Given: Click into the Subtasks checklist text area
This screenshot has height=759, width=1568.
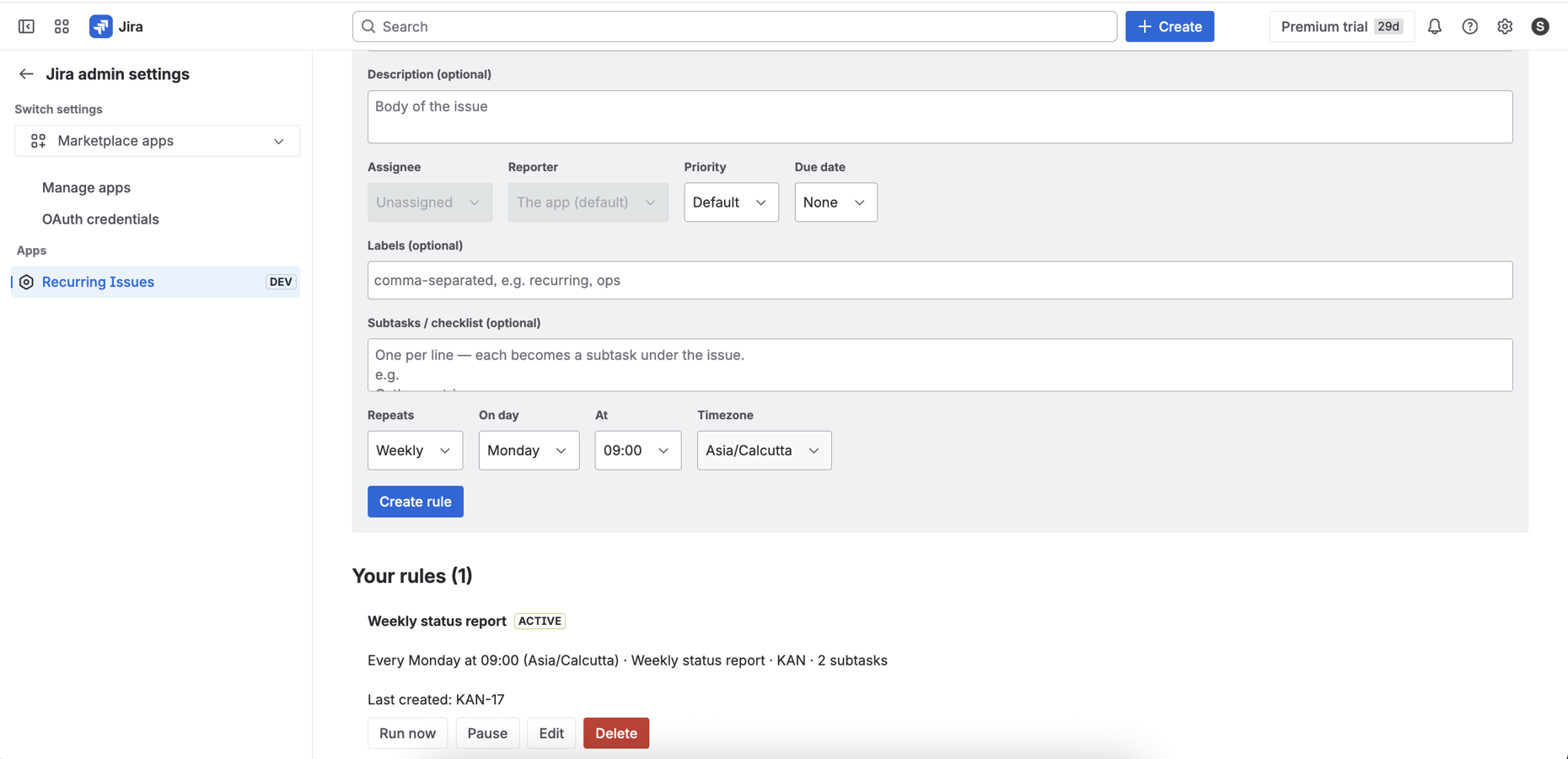Looking at the screenshot, I should [940, 365].
